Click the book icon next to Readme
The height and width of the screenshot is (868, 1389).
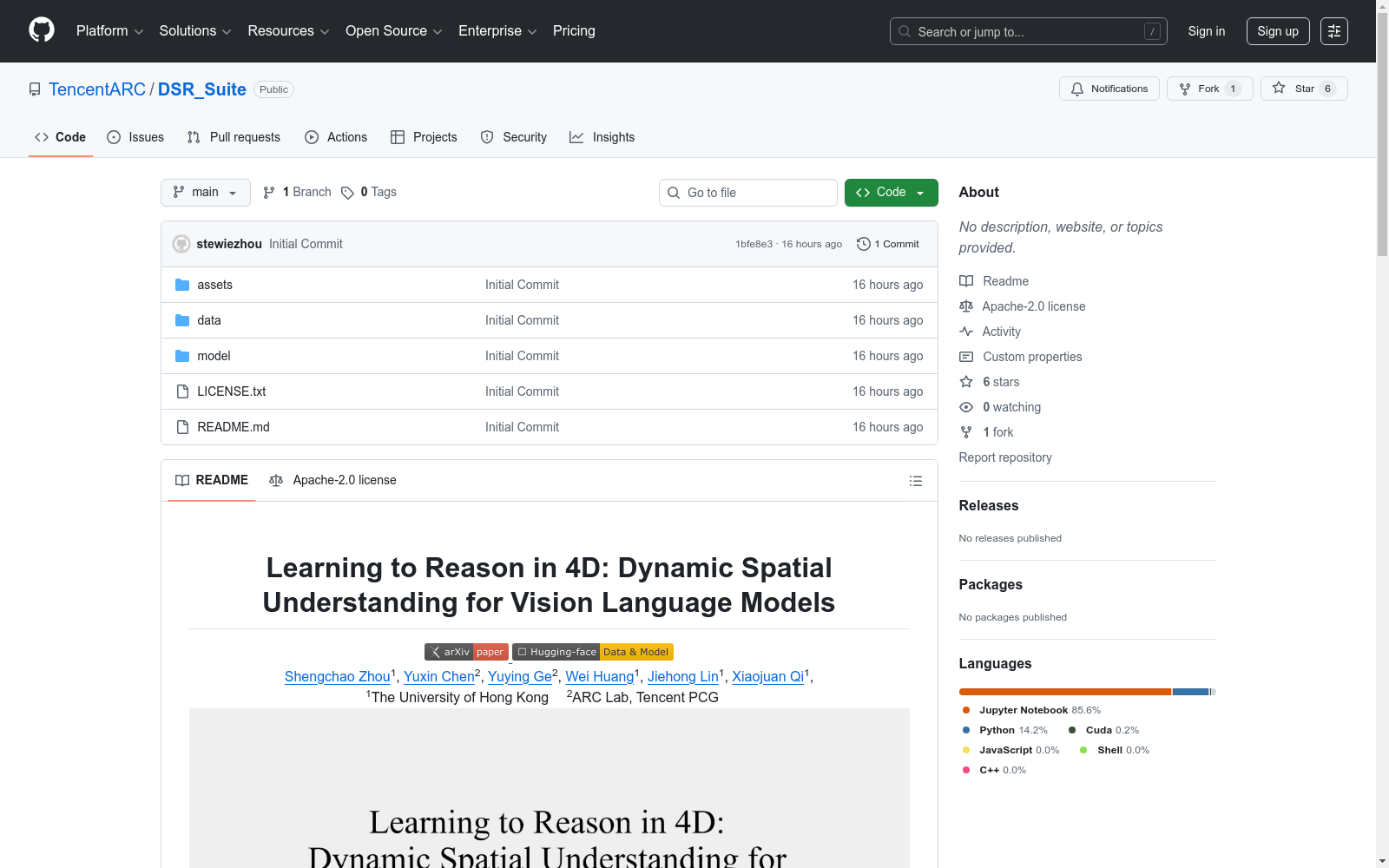[x=966, y=281]
